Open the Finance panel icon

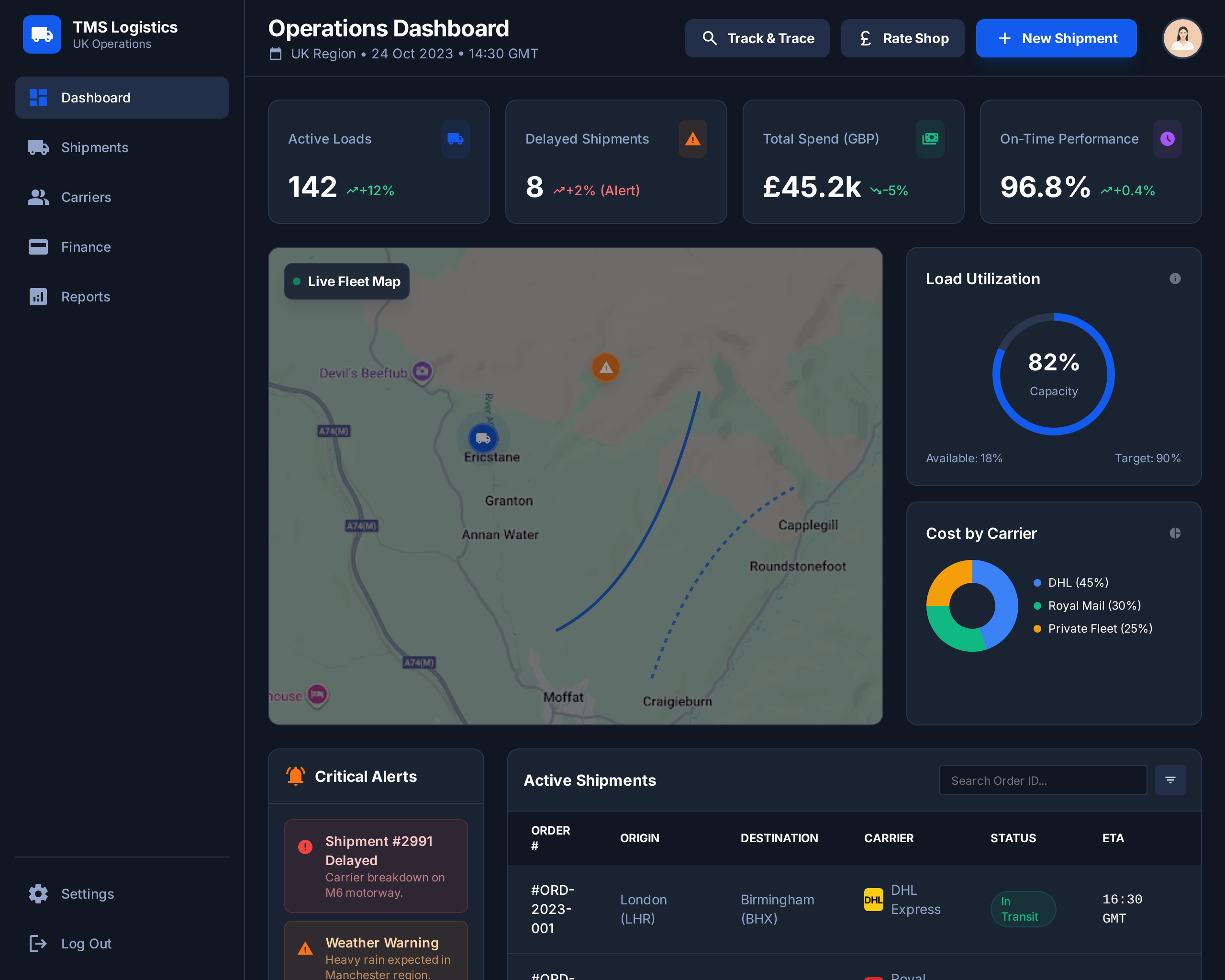37,246
